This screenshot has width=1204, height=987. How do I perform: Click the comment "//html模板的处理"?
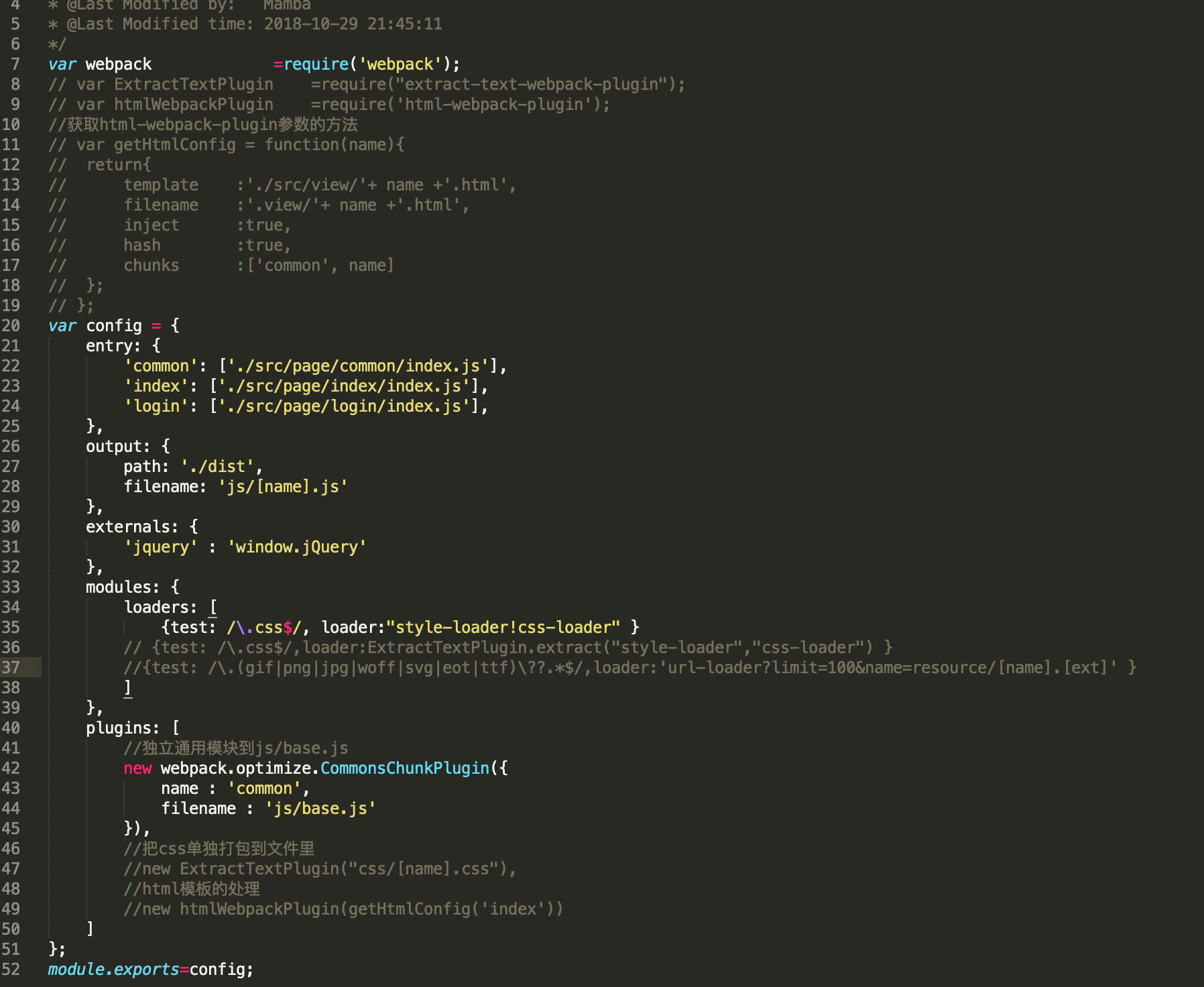point(192,889)
